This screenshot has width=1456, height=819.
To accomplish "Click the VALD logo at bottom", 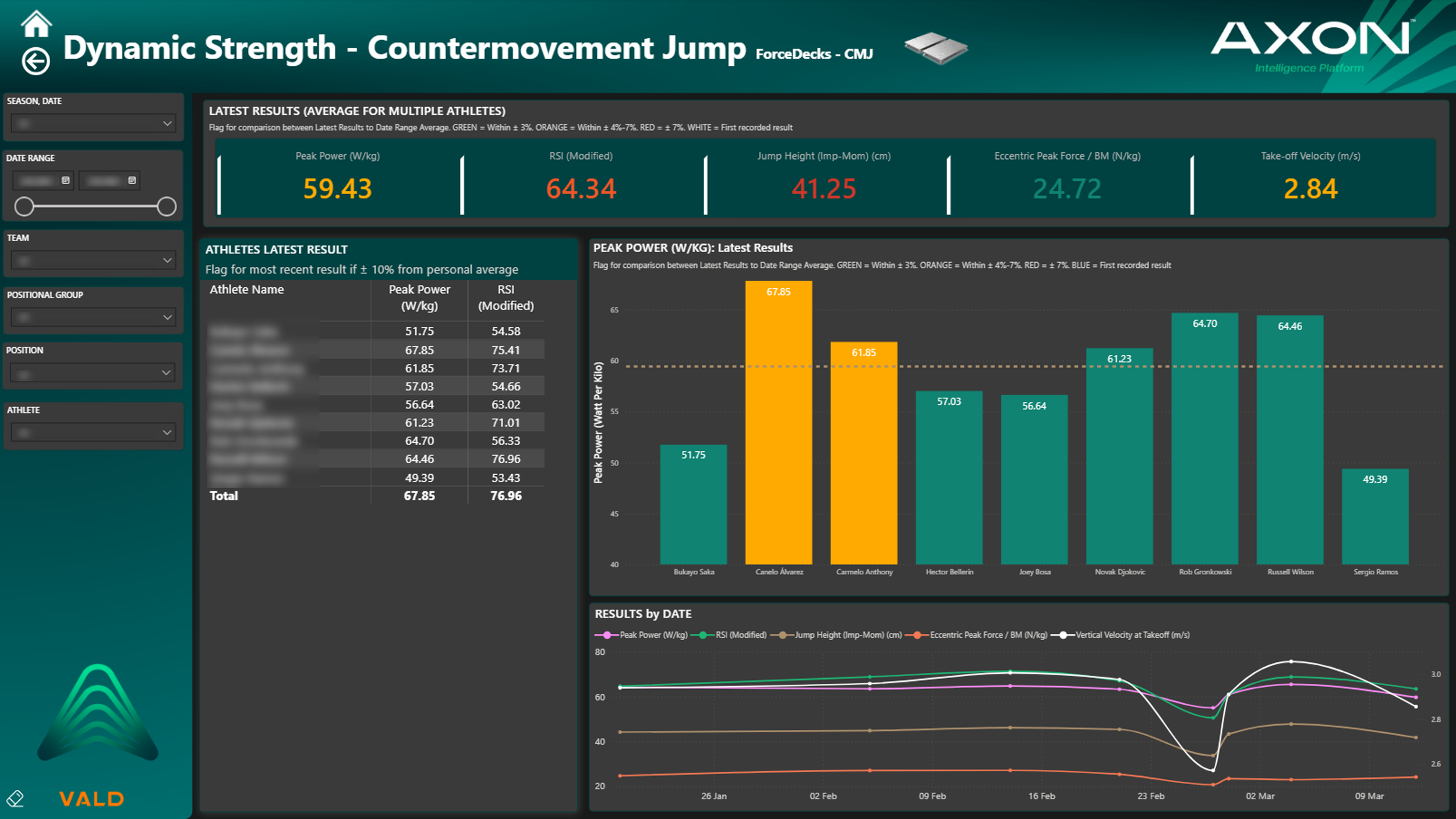I will pyautogui.click(x=92, y=799).
